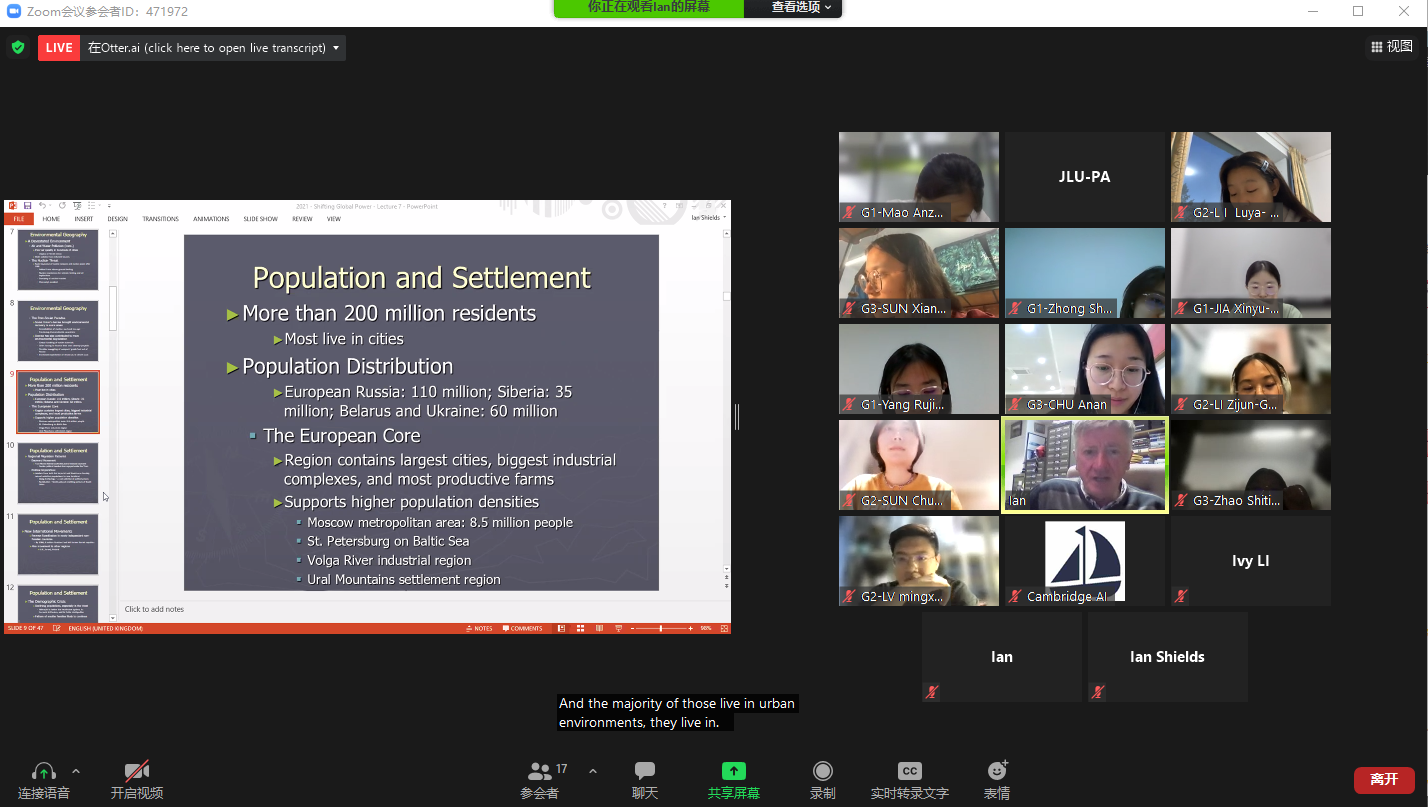Click the green encryption shield icon
1428x807 pixels.
(18, 47)
